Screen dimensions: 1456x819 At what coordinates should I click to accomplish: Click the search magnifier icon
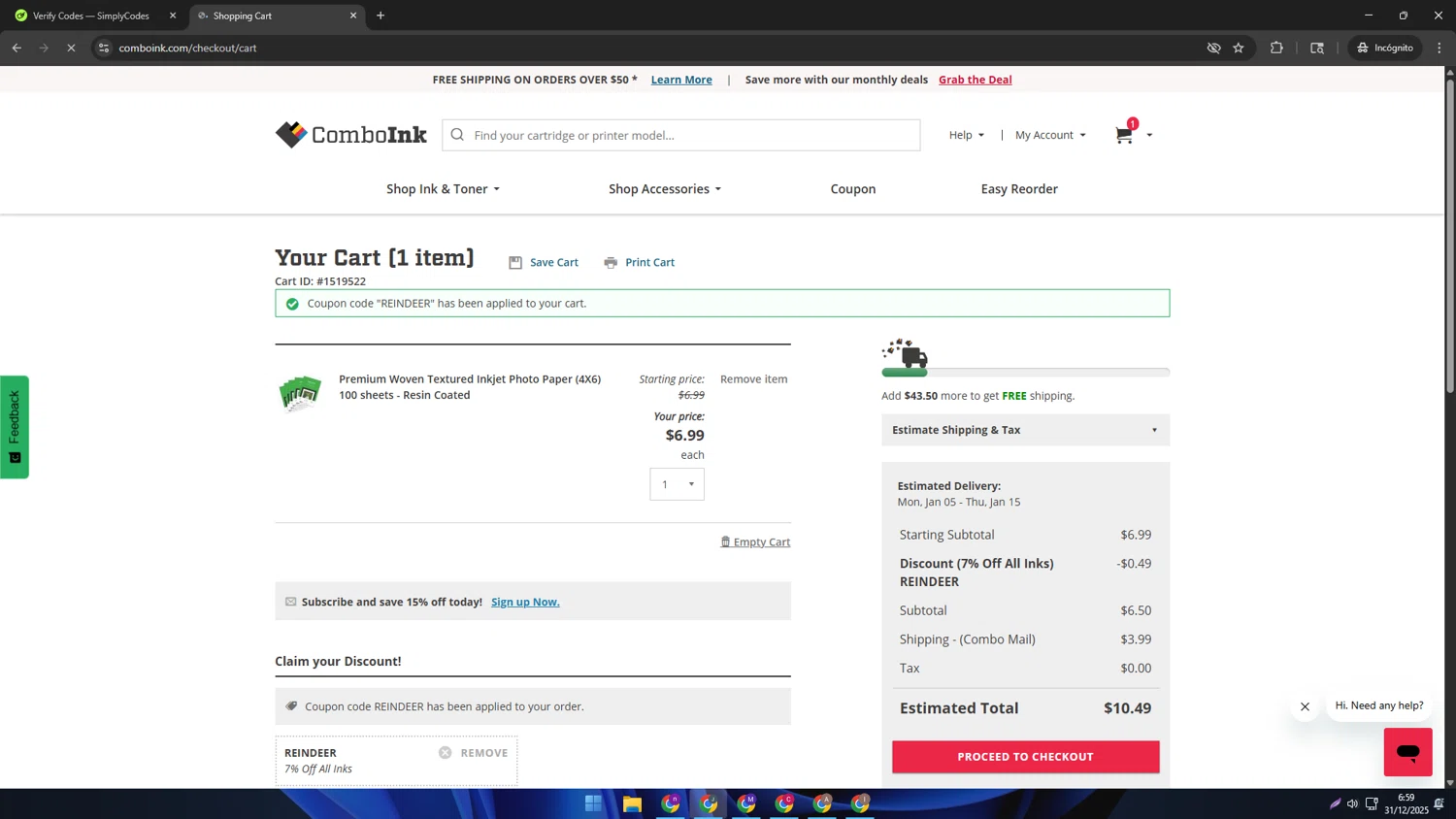click(457, 135)
